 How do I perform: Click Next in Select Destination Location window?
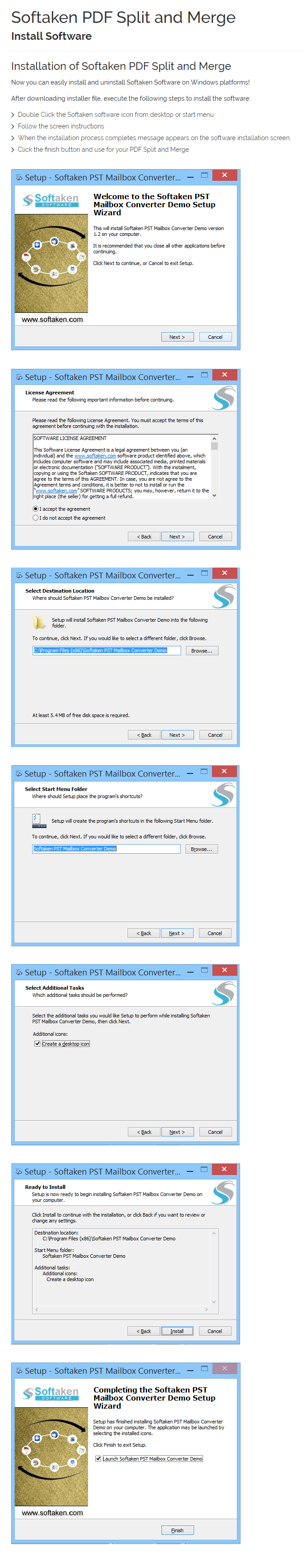(177, 735)
